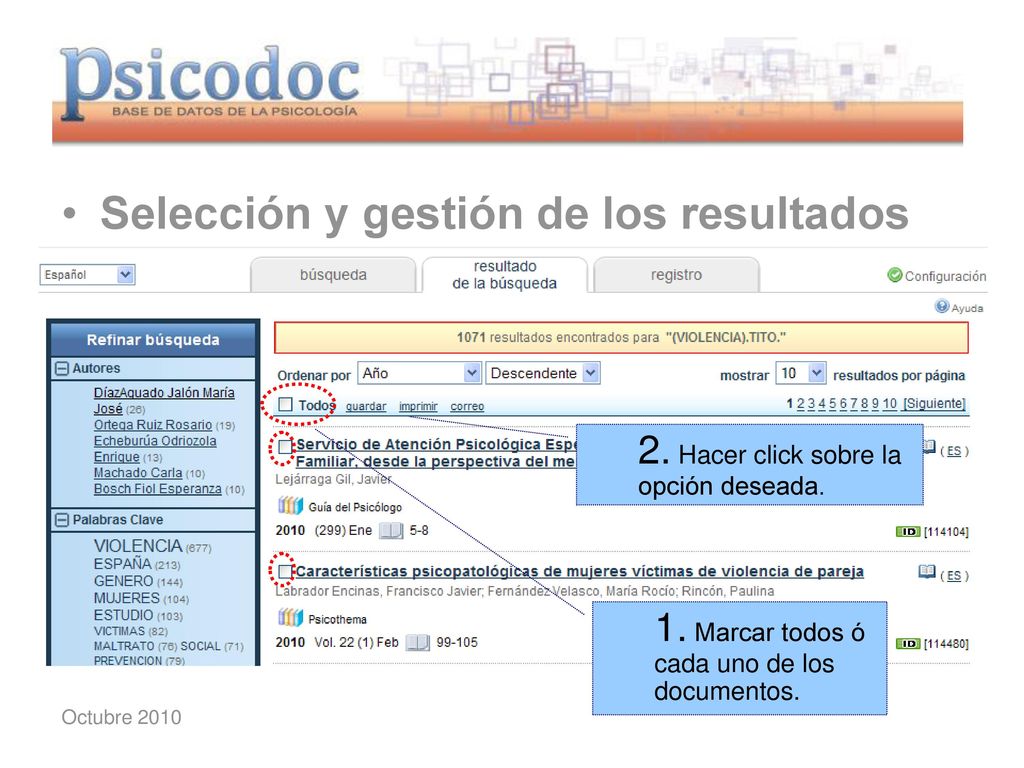Filter by author DíazAguado Jalón María José
Image resolution: width=1024 pixels, height=768 pixels.
164,400
